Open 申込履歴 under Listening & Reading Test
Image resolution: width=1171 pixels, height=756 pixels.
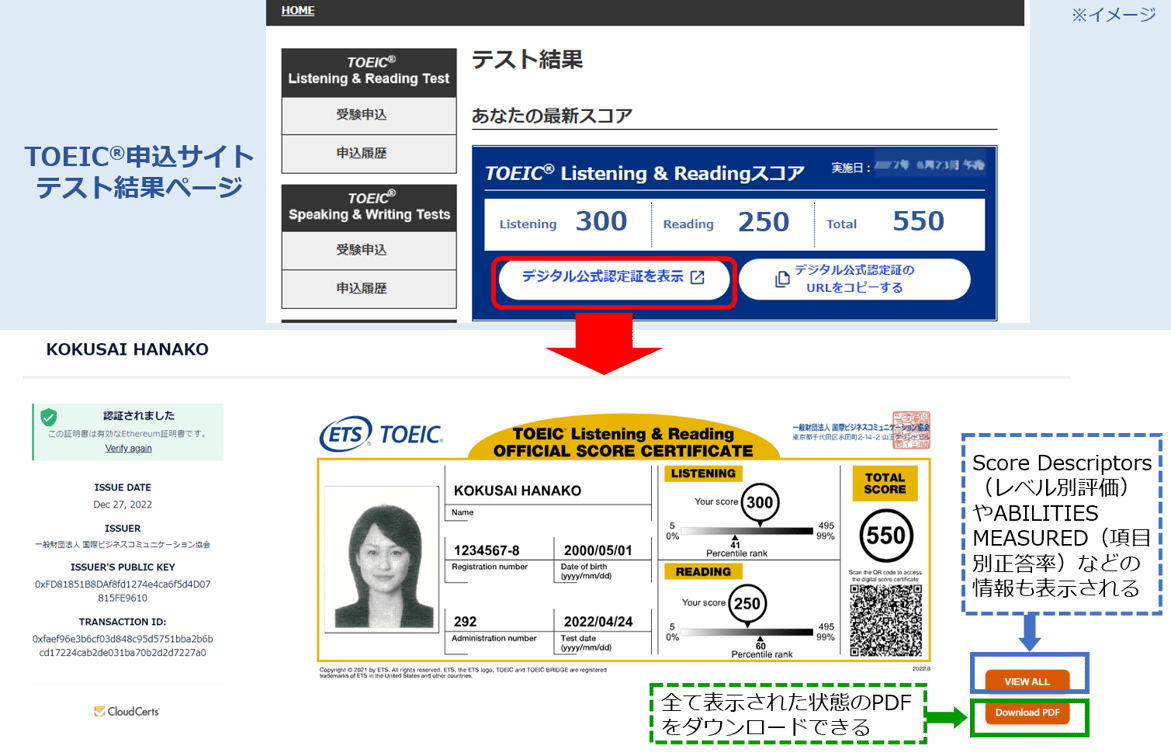(x=368, y=152)
